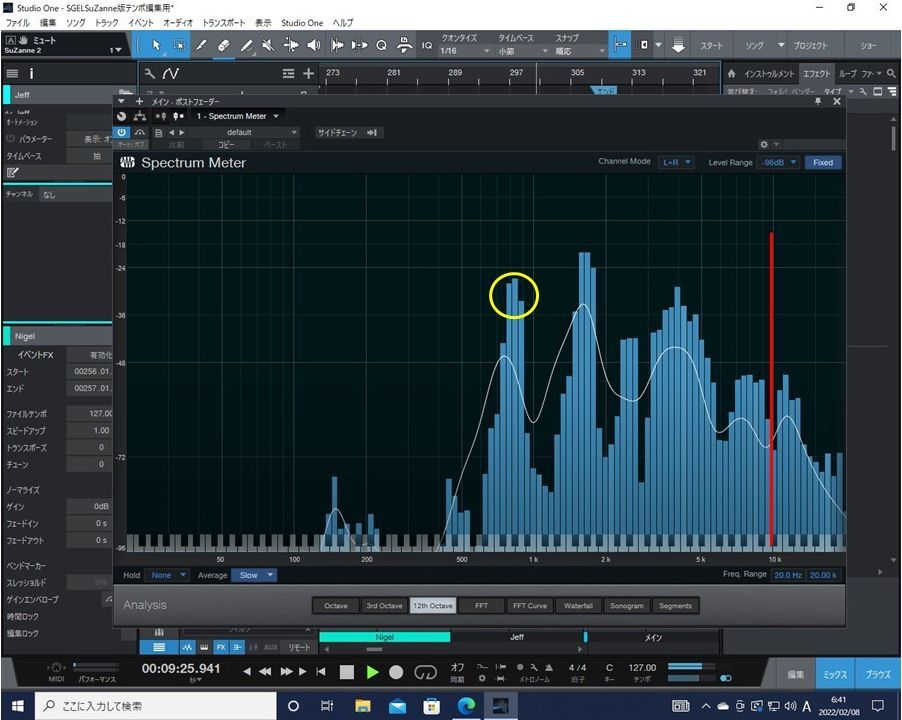Toggle metronome click icon
This screenshot has height=720, width=902.
pyautogui.click(x=549, y=668)
